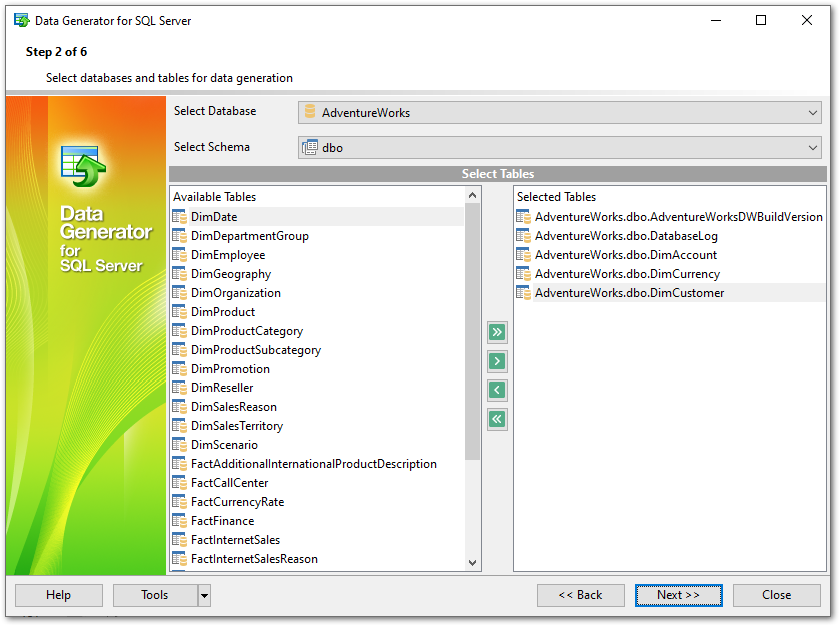Proceed with the Next >> button

click(x=678, y=595)
